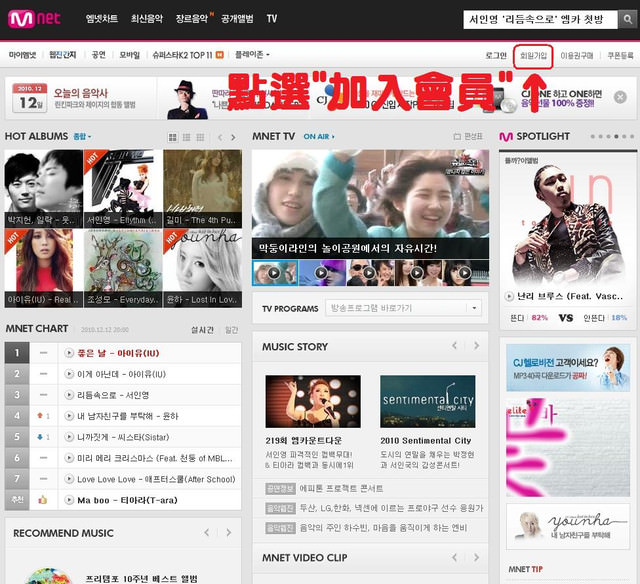Open 오늘의 음악사 feature

point(81,93)
